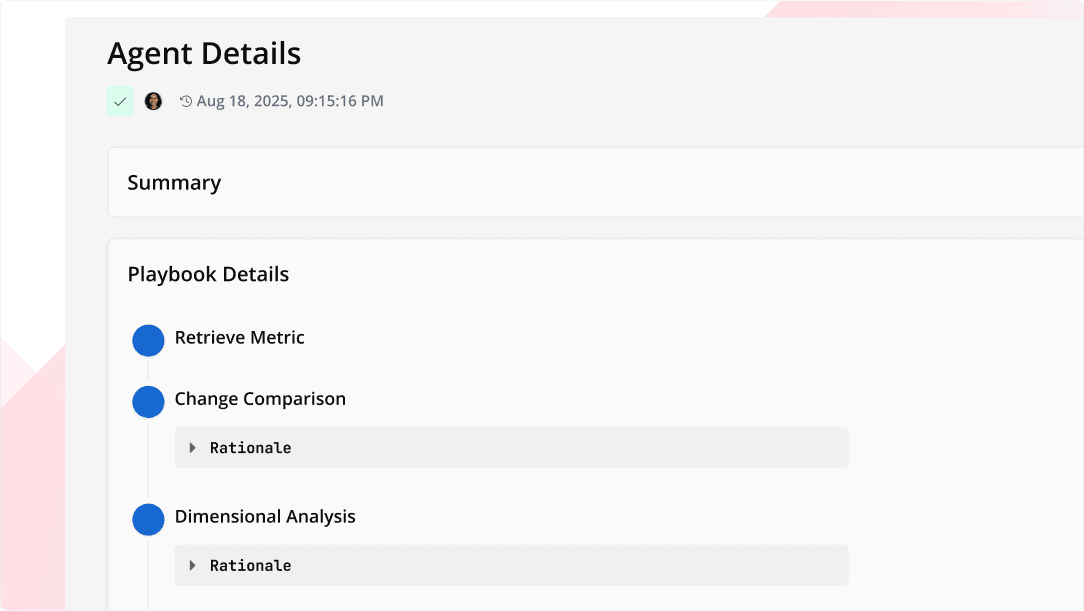
Task: Expand Rationale arrow under Change Comparison
Action: (x=193, y=448)
